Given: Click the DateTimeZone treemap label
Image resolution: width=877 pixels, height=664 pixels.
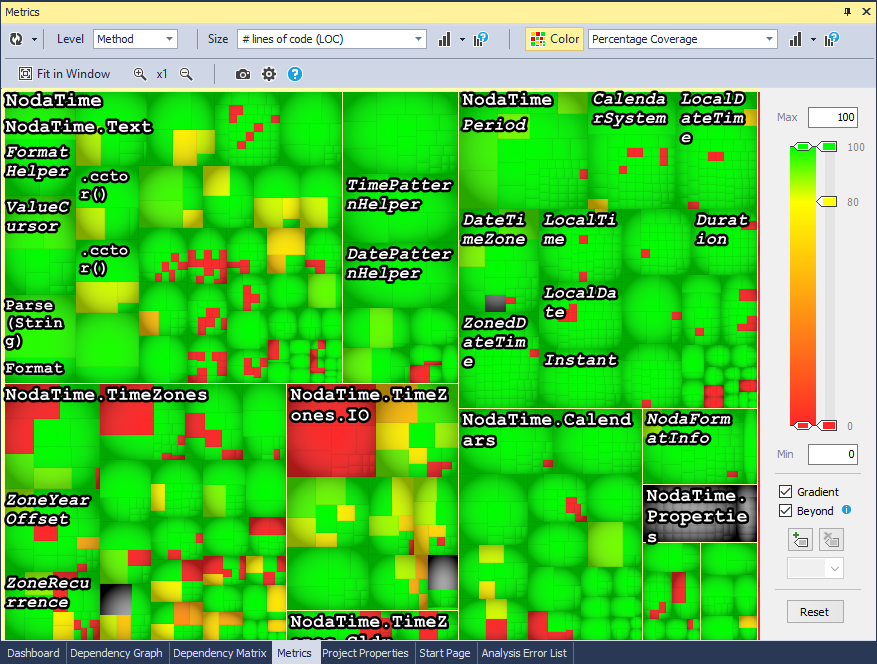Looking at the screenshot, I should (494, 229).
